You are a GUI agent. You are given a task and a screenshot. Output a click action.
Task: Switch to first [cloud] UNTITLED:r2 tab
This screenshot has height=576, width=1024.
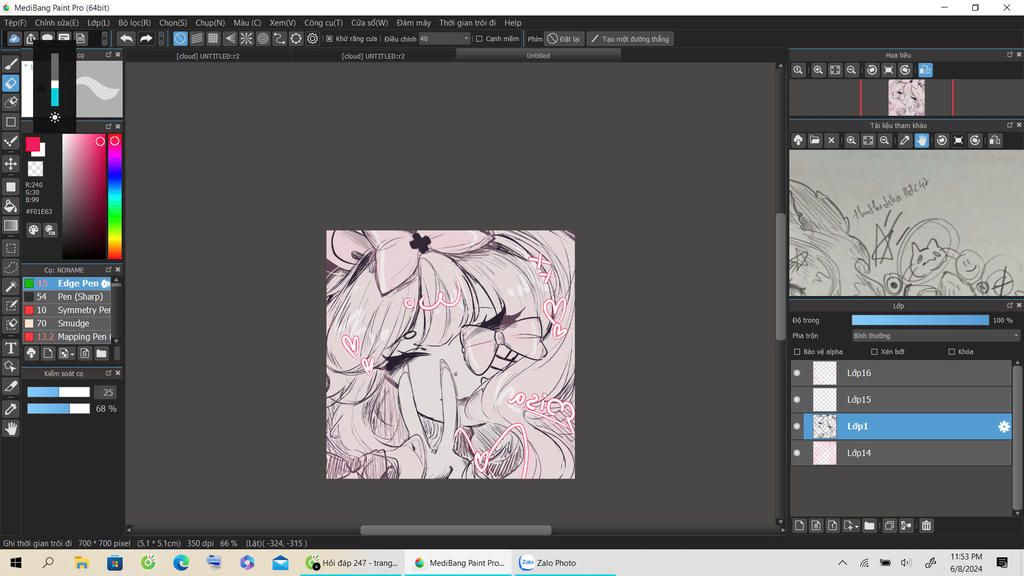point(208,56)
